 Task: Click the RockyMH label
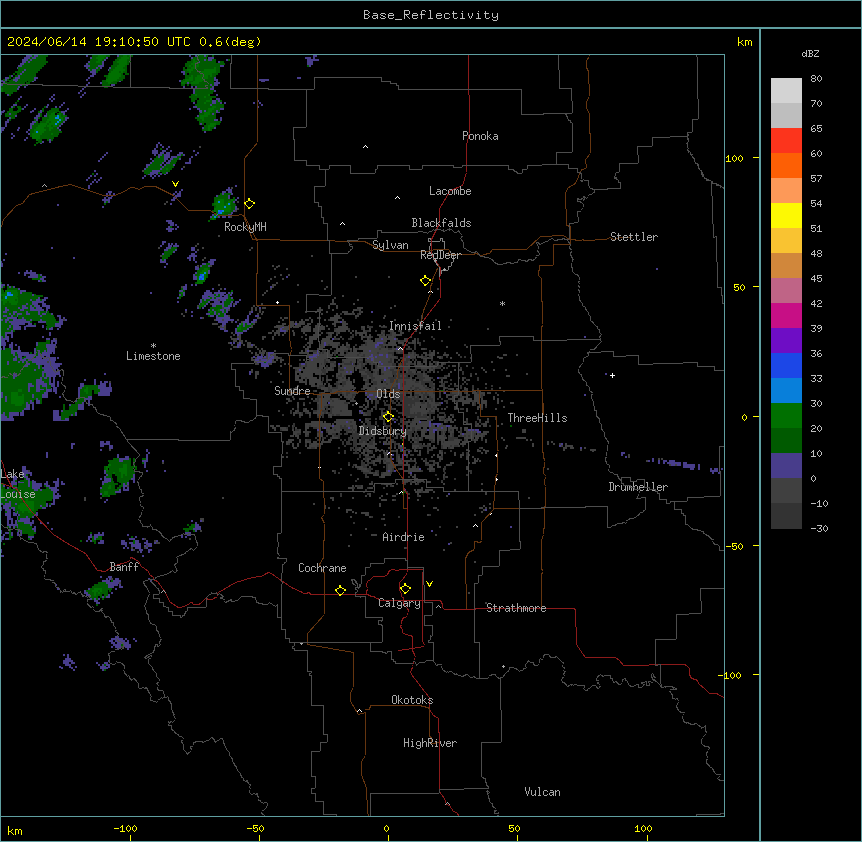click(245, 227)
